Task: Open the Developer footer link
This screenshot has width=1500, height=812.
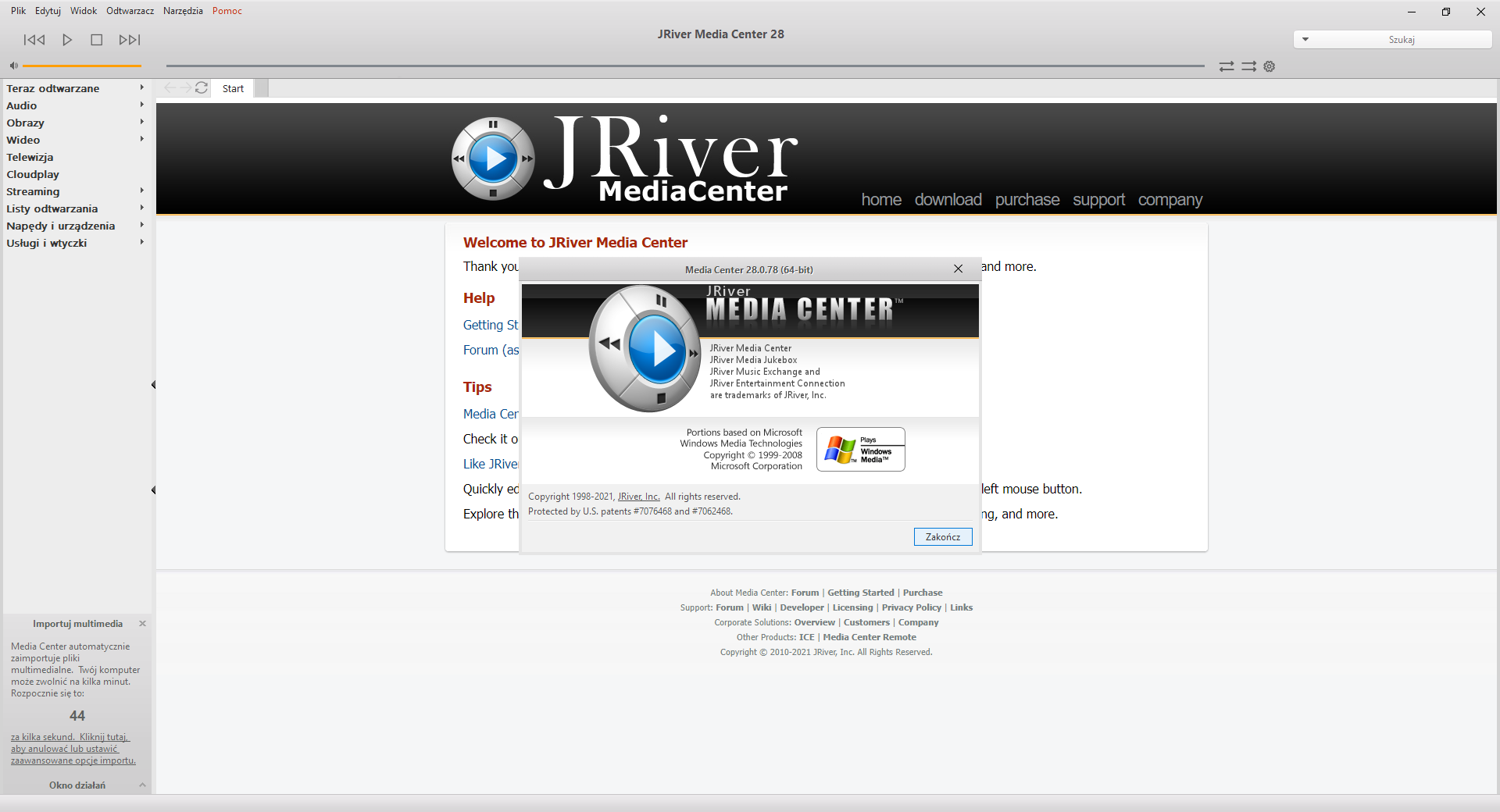Action: (x=802, y=607)
